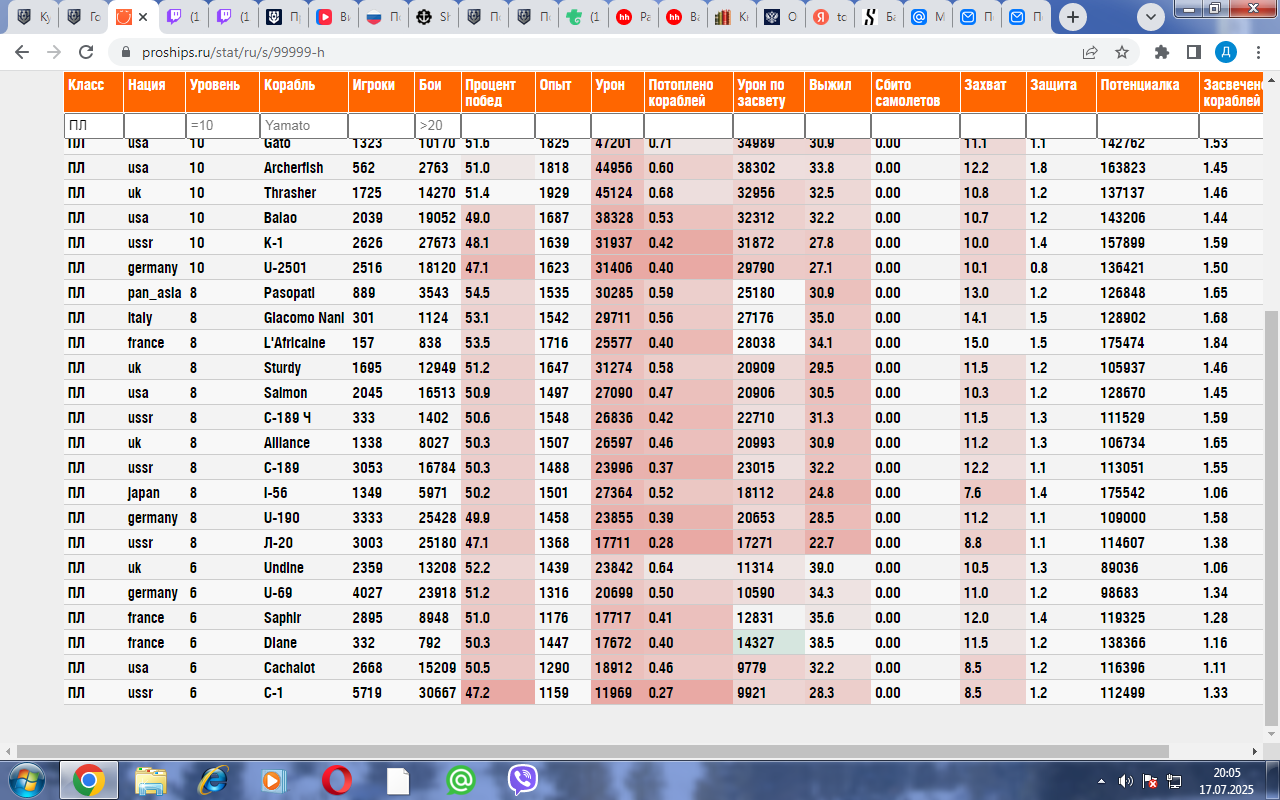Click the Уровень filter input field
The height and width of the screenshot is (800, 1280).
222,126
